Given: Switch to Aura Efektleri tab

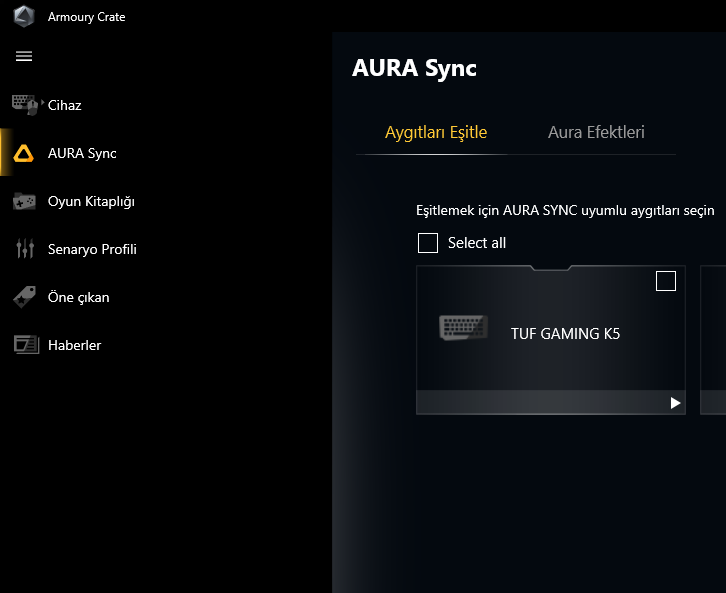Looking at the screenshot, I should tap(596, 132).
